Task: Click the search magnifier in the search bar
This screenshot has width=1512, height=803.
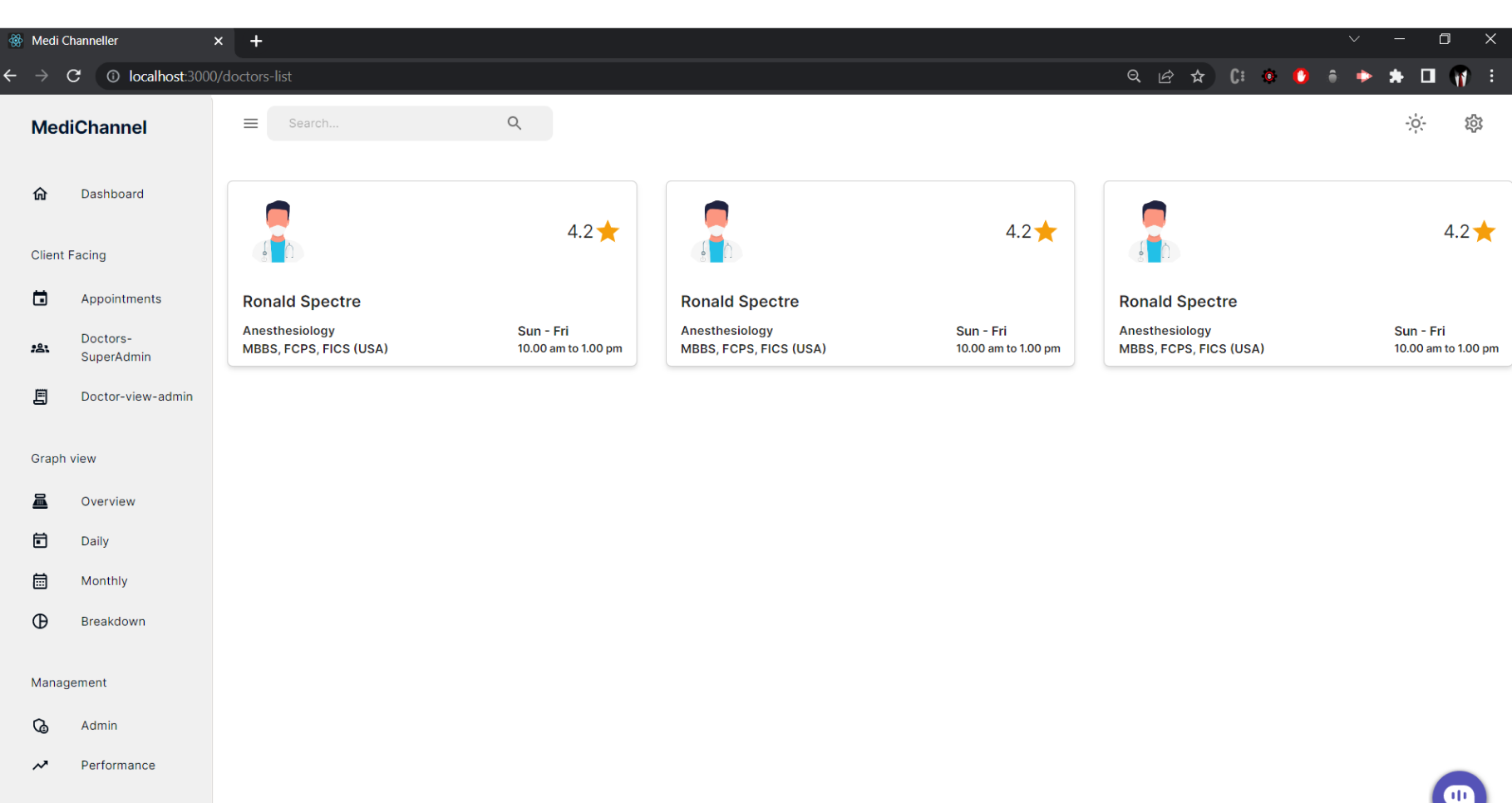Action: pos(515,122)
